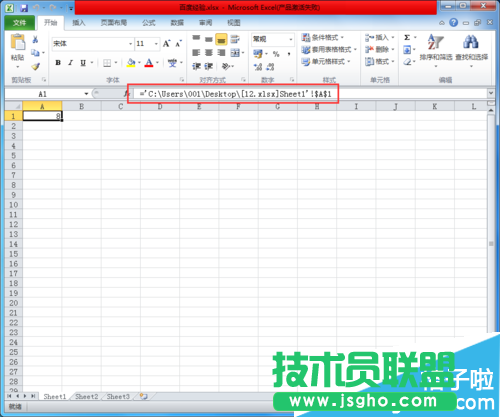
Task: Open the Name Box A1 dropdown arrow
Action: [x=86, y=94]
